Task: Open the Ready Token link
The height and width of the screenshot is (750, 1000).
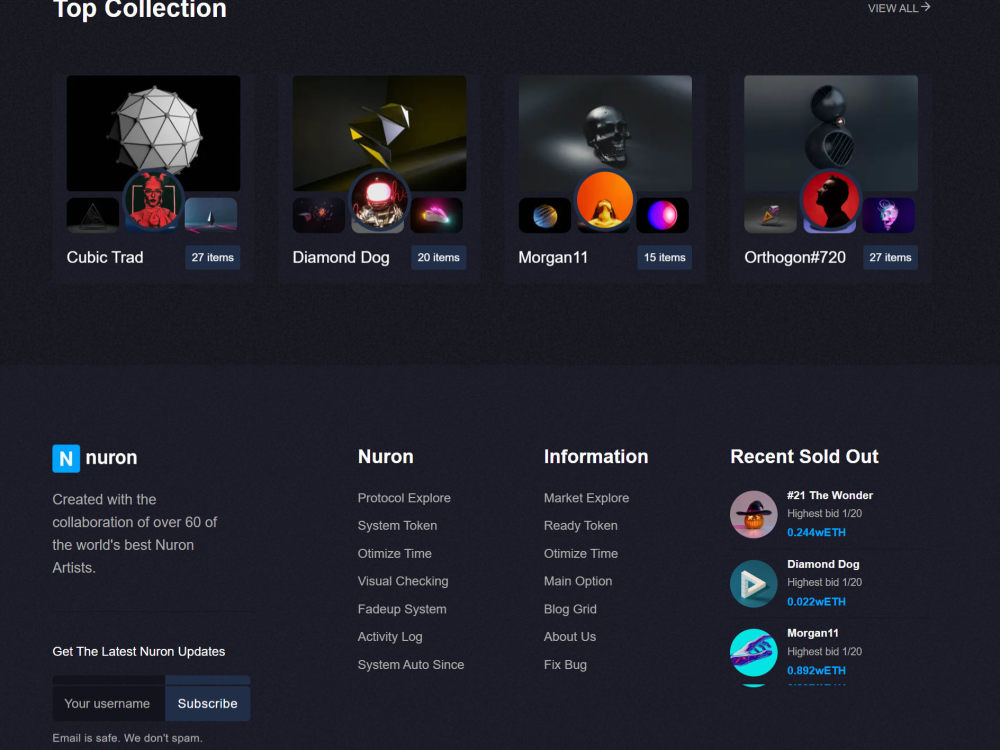Action: (580, 526)
